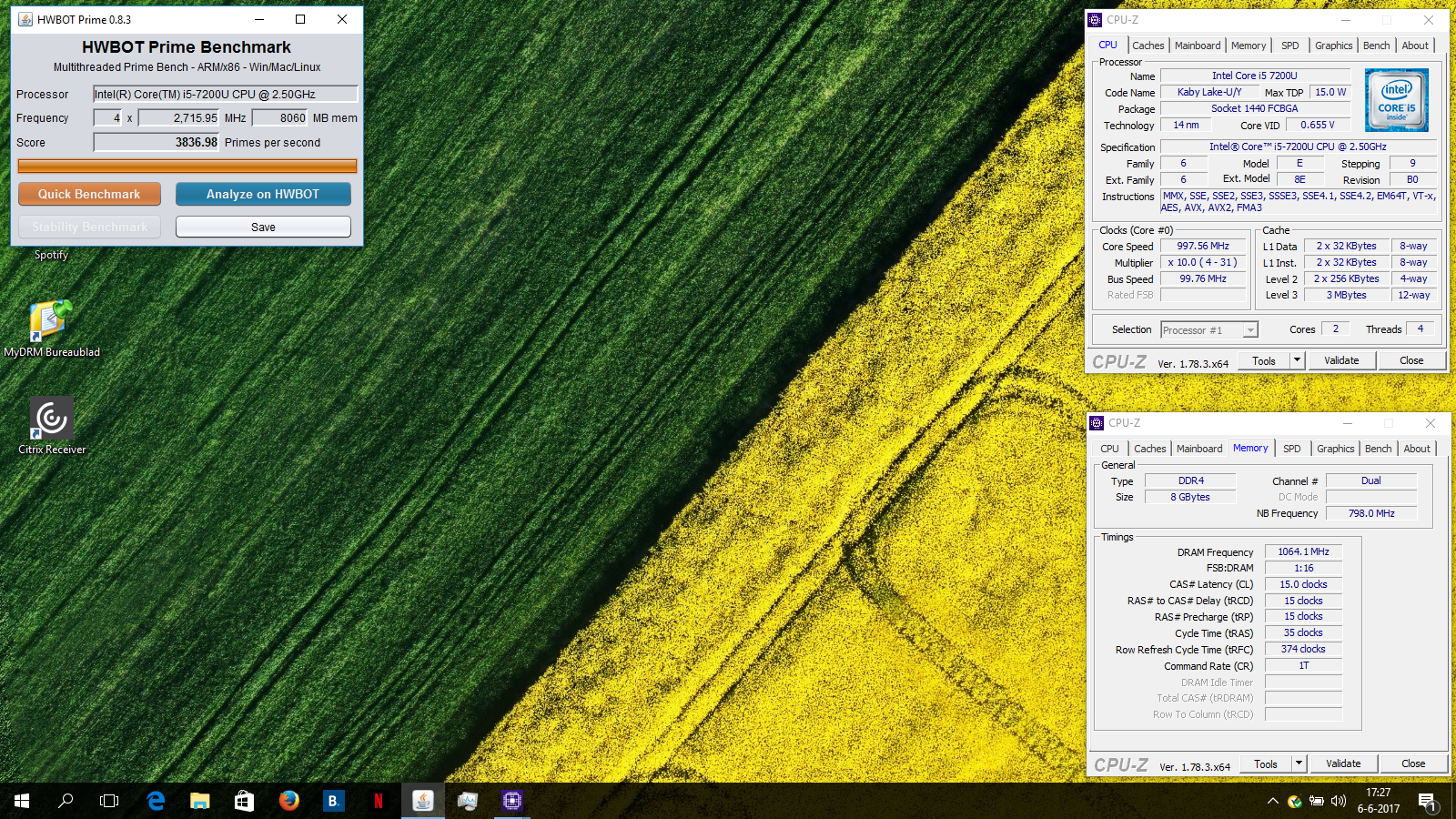Open About tab in top CPU-Z

tap(1415, 45)
